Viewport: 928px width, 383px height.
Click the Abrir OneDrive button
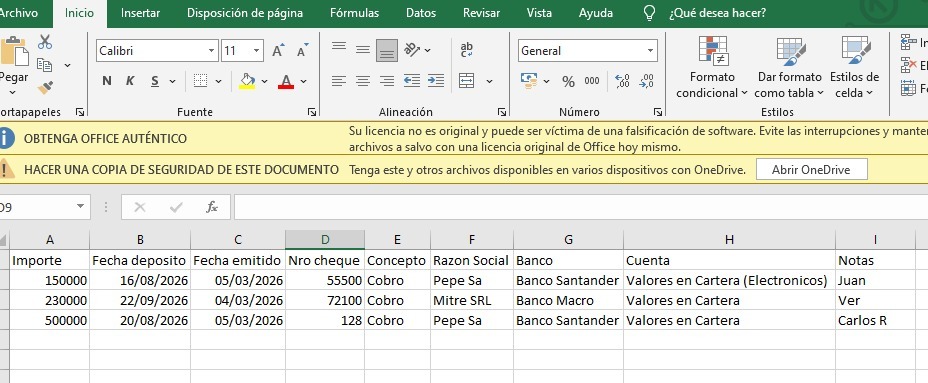click(x=811, y=170)
